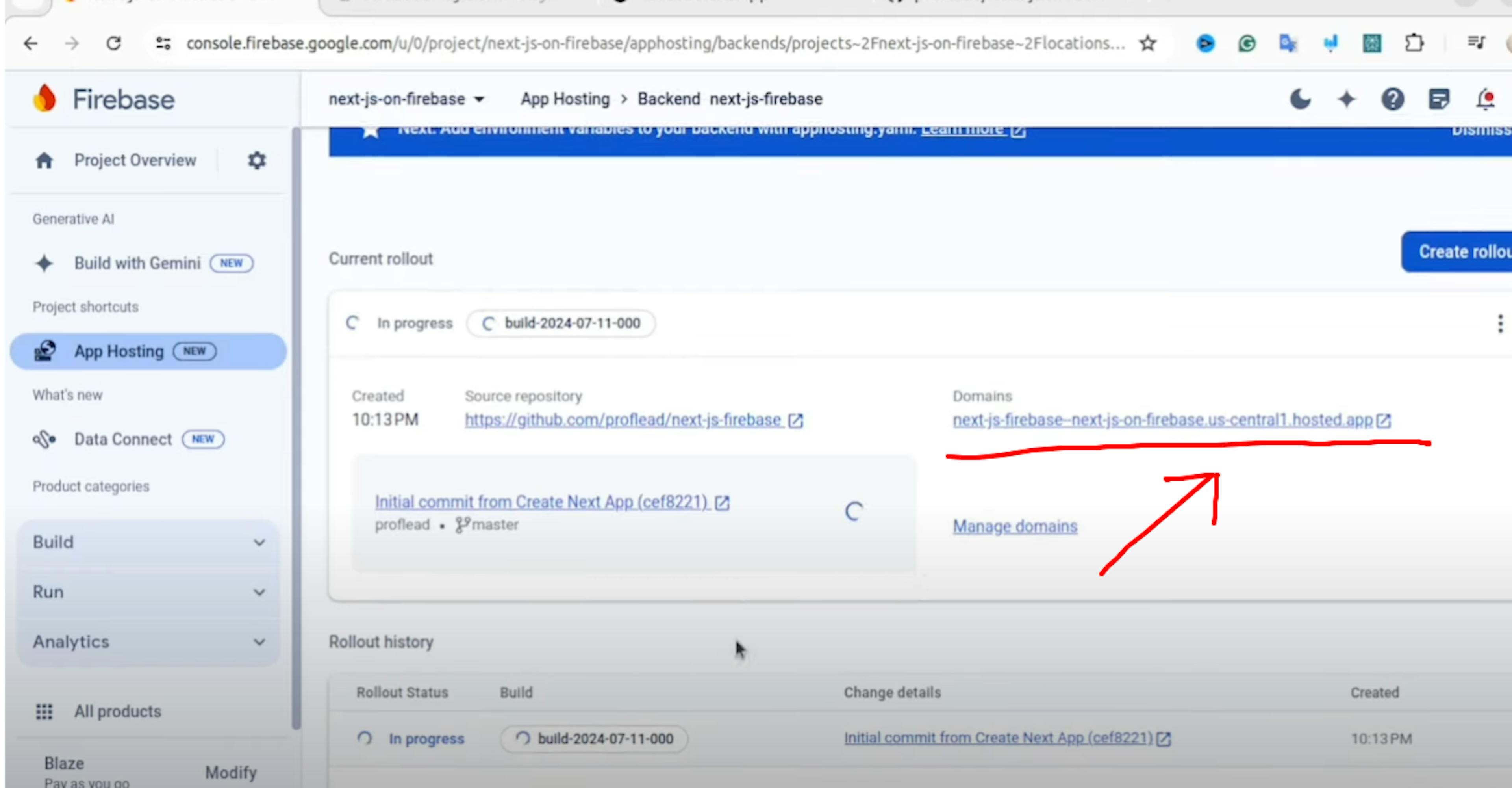1512x788 pixels.
Task: Open the browser extensions puzzle icon
Action: click(1415, 43)
